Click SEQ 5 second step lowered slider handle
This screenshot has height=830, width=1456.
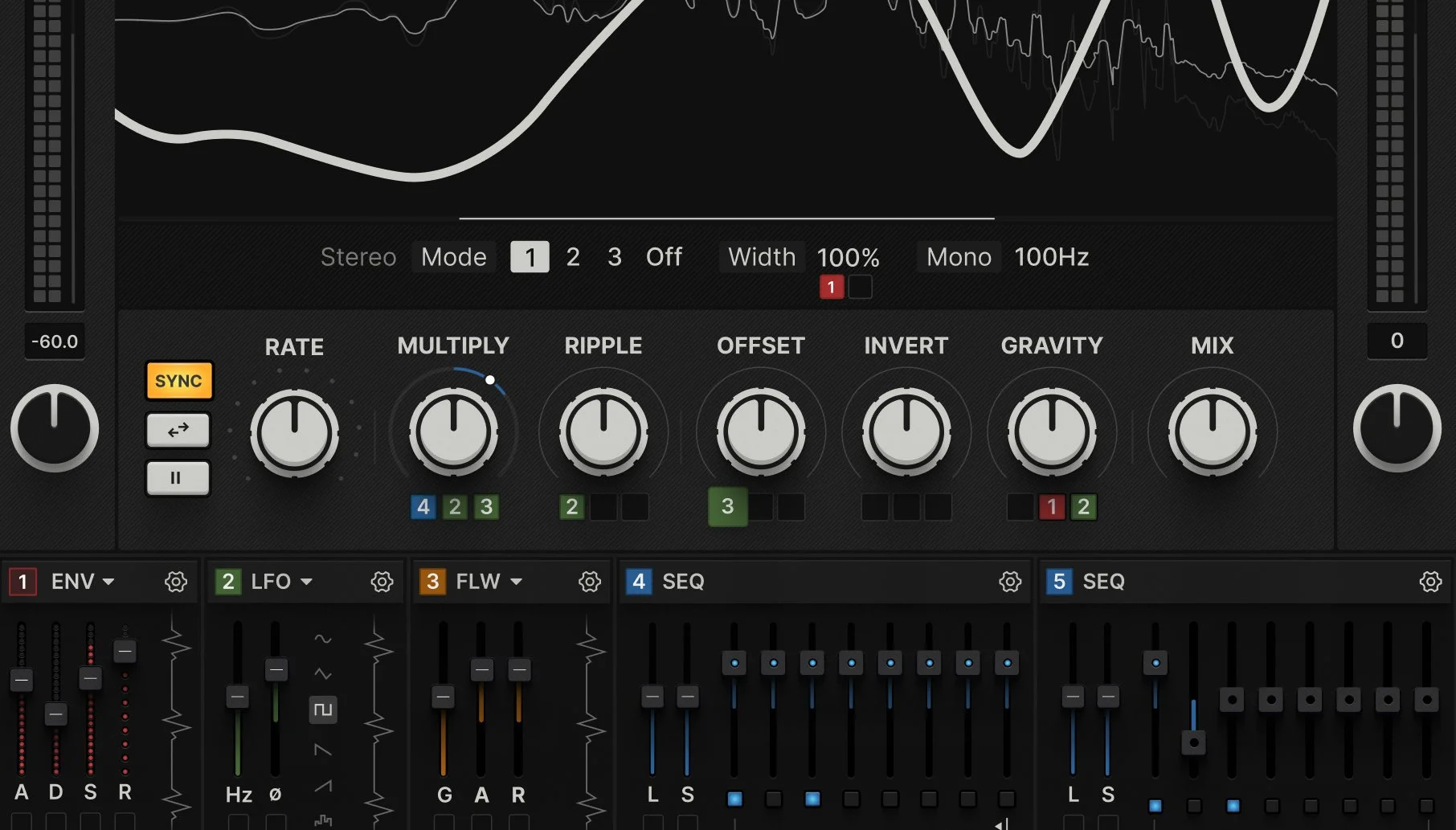[x=1194, y=742]
